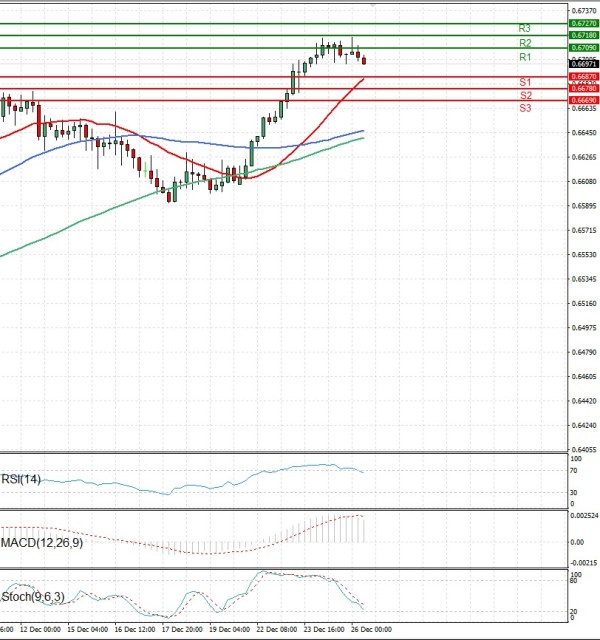Click the RSI(14) indicator label
600x640 pixels.
[22, 480]
